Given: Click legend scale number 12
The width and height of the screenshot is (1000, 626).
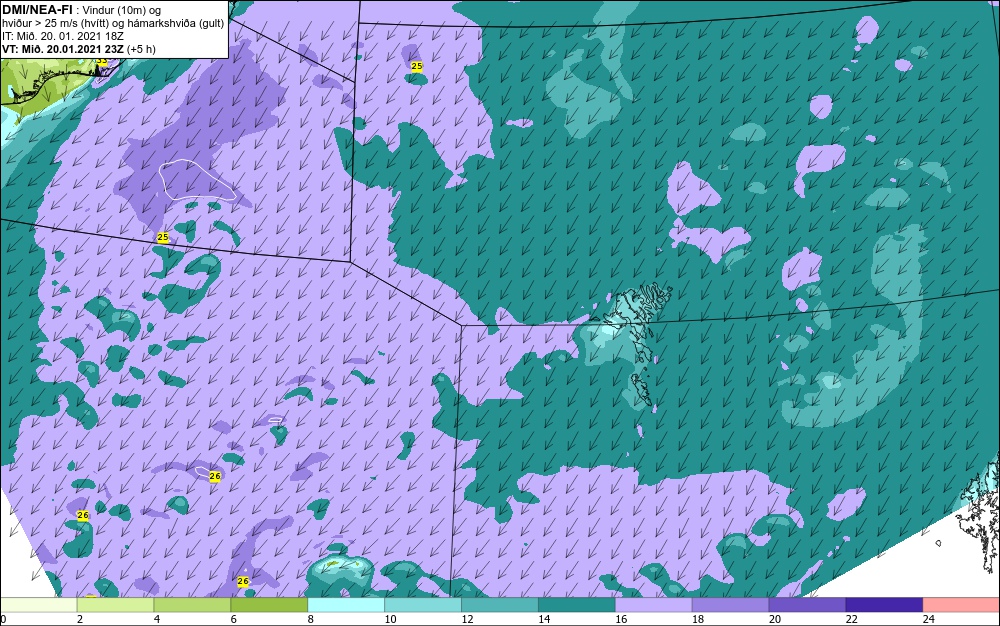Looking at the screenshot, I should click(x=467, y=619).
